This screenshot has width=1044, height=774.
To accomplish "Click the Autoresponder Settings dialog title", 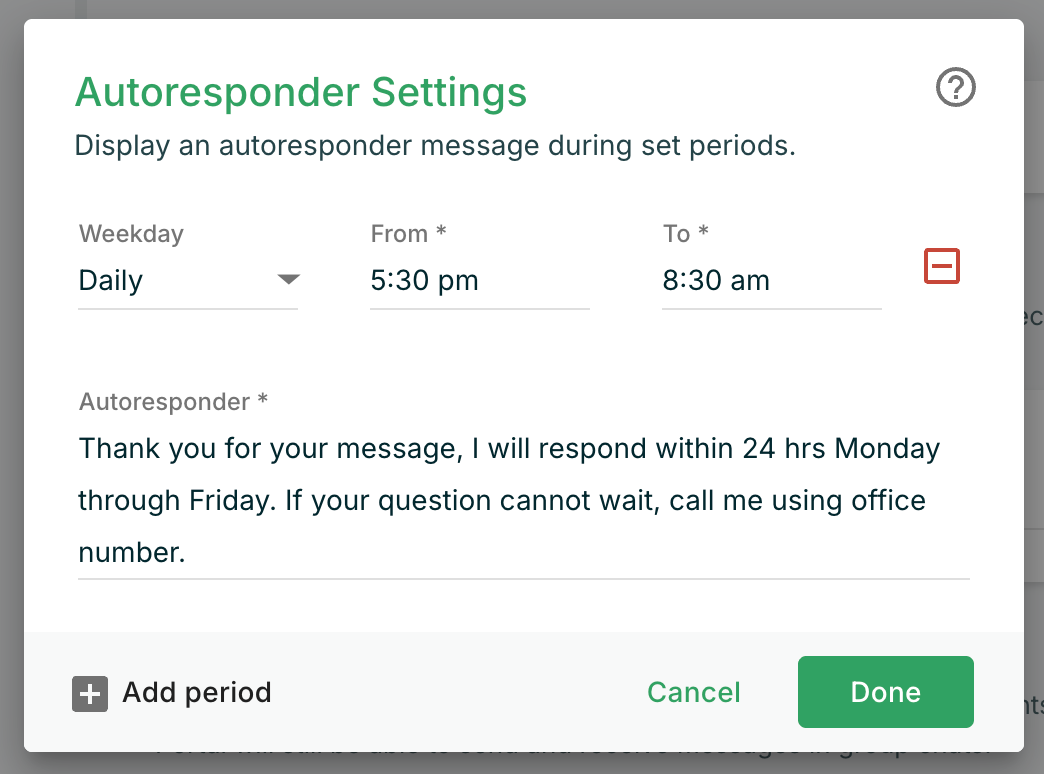I will click(x=301, y=93).
